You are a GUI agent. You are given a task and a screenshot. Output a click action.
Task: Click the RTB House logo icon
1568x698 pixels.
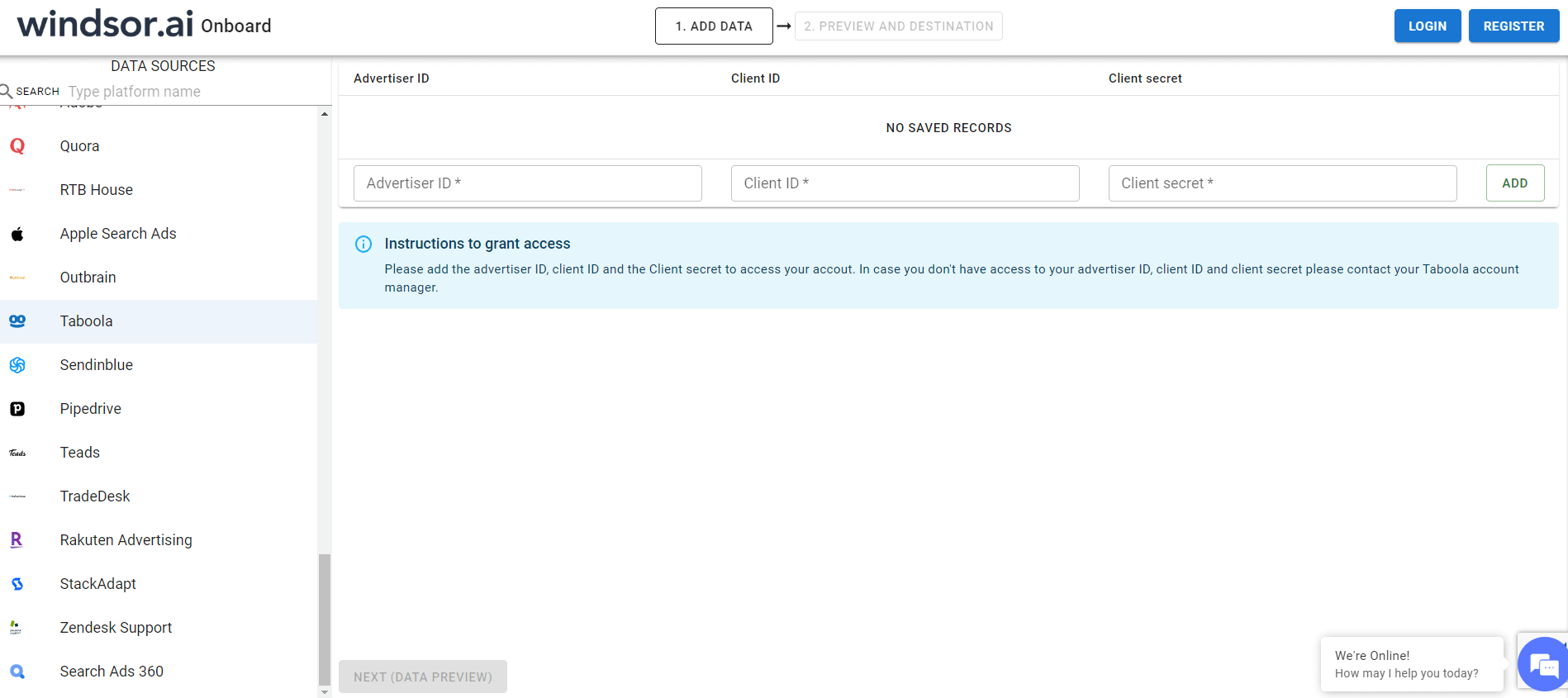[x=17, y=190]
